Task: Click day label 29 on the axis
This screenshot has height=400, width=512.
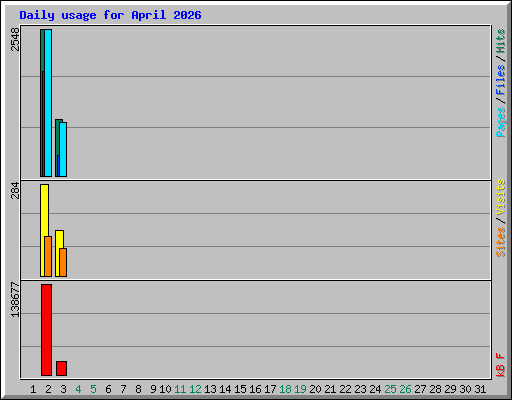Action: (450, 389)
